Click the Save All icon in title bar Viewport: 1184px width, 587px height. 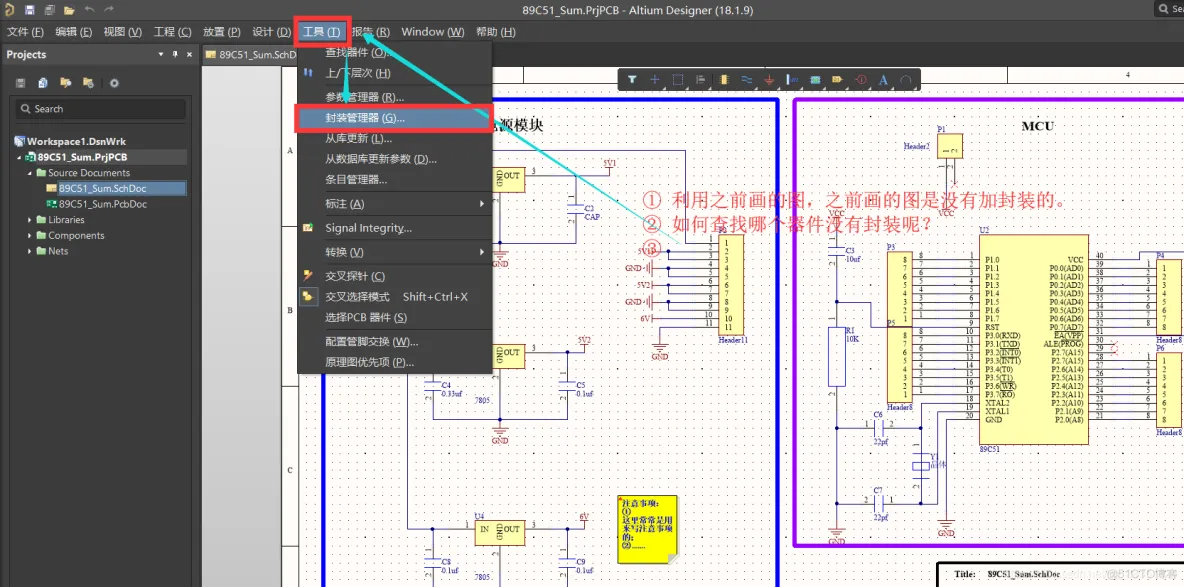49,10
